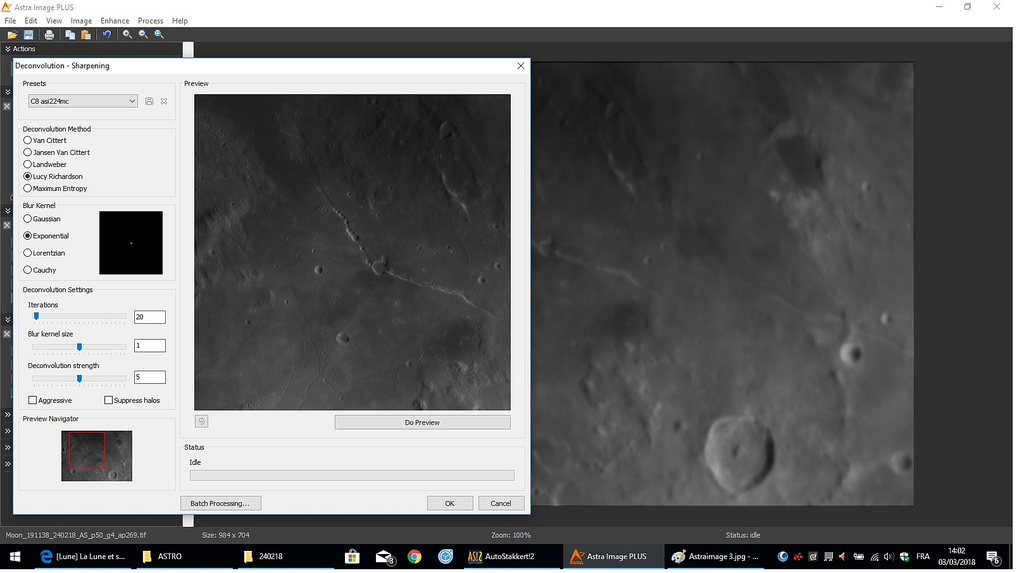Screen dimensions: 1024x573
Task: Open the notification center icon
Action: pos(993,557)
